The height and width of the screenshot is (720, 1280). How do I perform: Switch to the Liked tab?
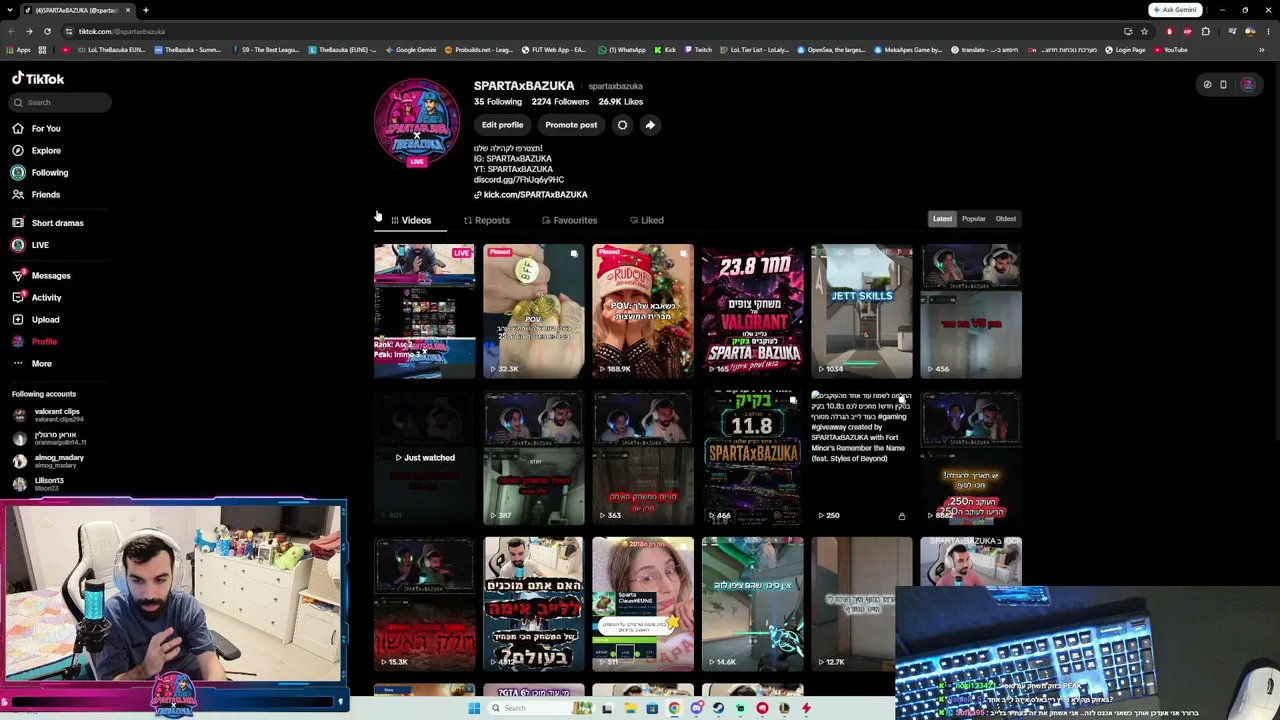[646, 220]
